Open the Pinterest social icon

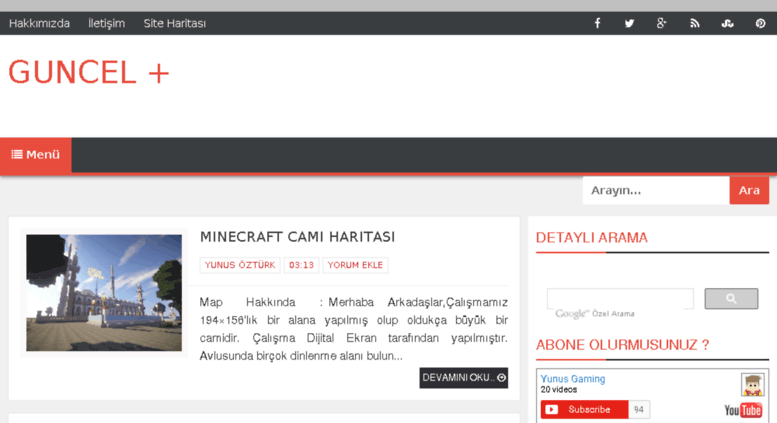(x=760, y=23)
